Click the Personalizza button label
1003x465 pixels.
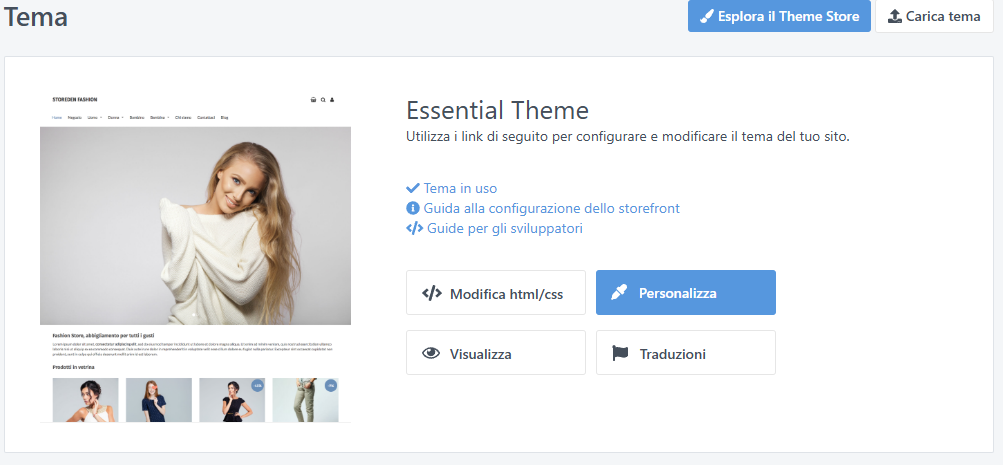pyautogui.click(x=677, y=293)
